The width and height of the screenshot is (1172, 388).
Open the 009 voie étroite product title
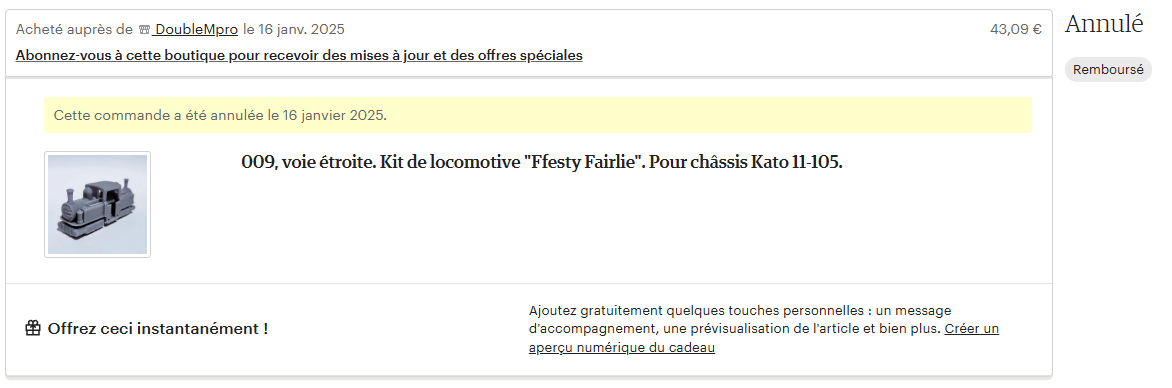pos(542,162)
